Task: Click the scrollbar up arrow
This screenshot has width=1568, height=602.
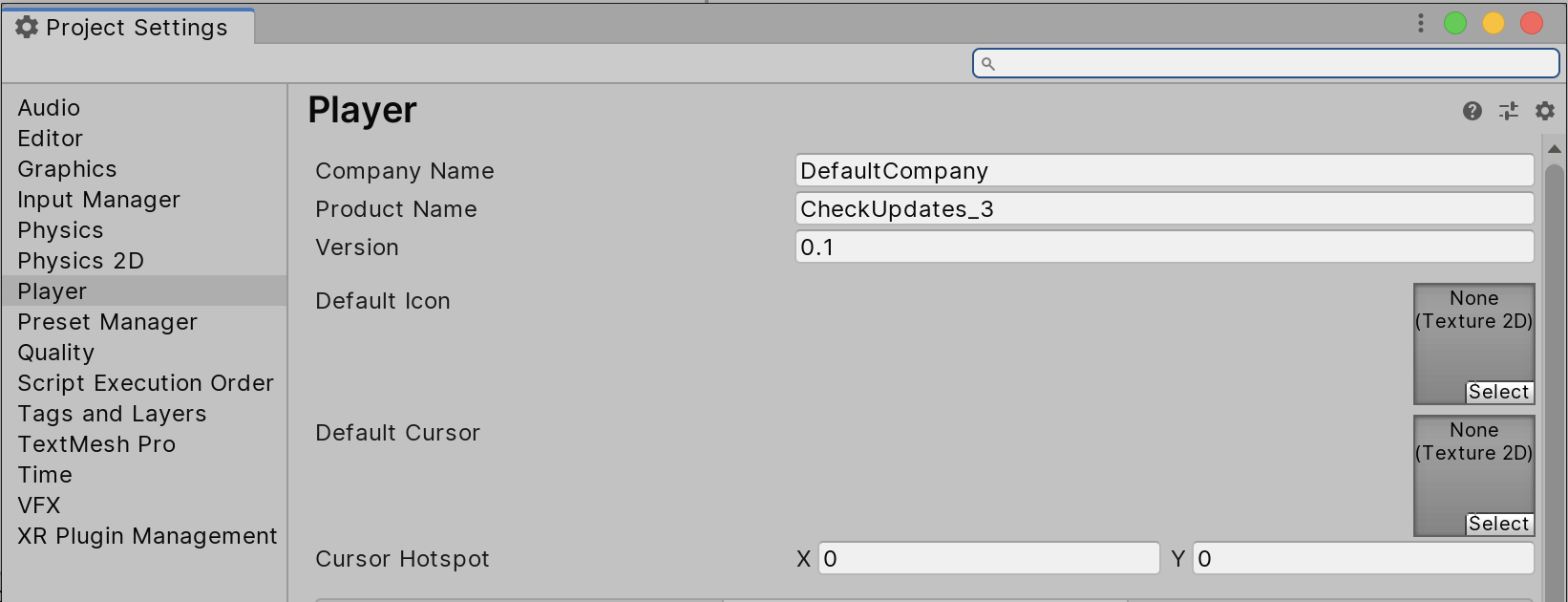Action: tap(1555, 149)
